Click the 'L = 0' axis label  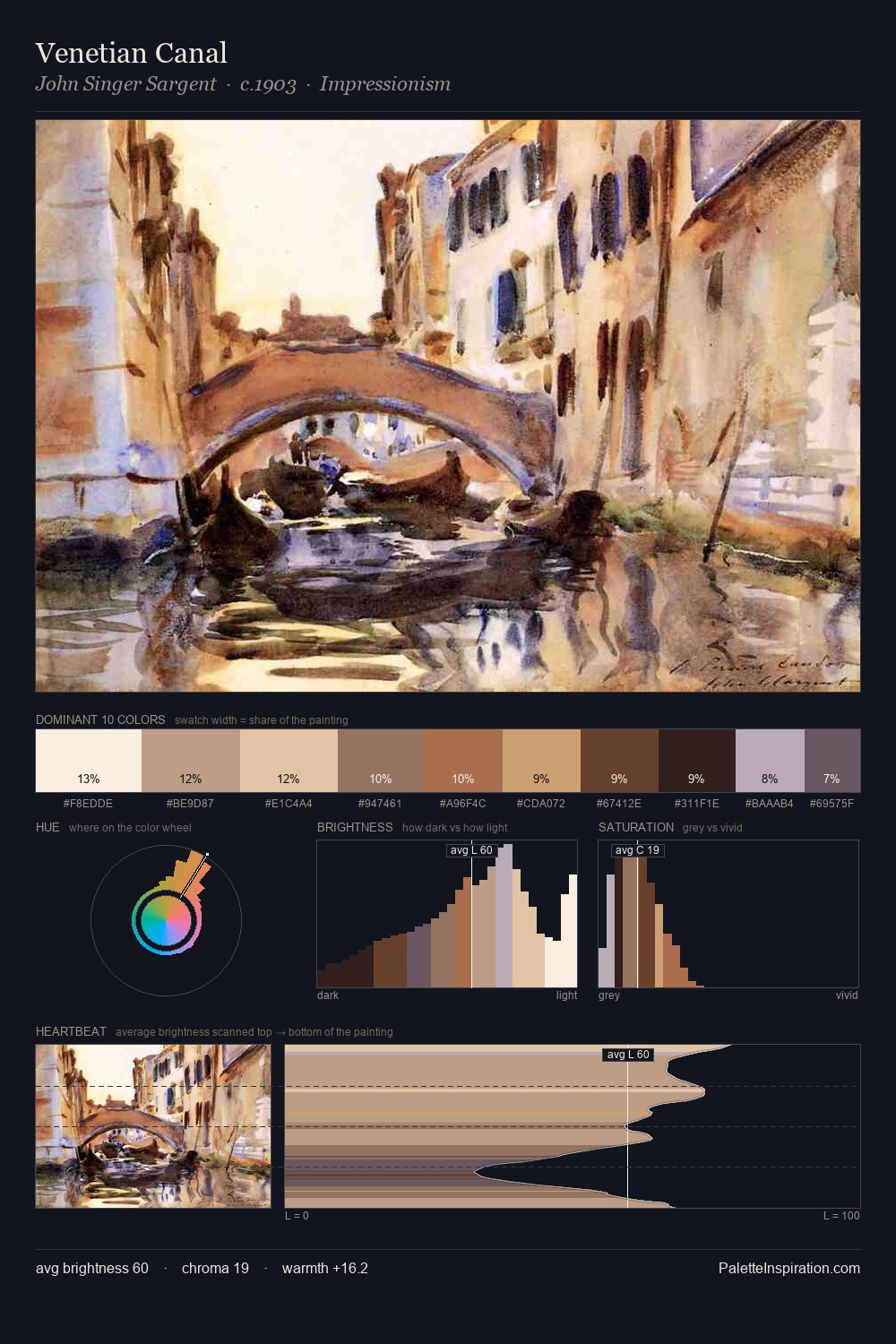tap(297, 1216)
